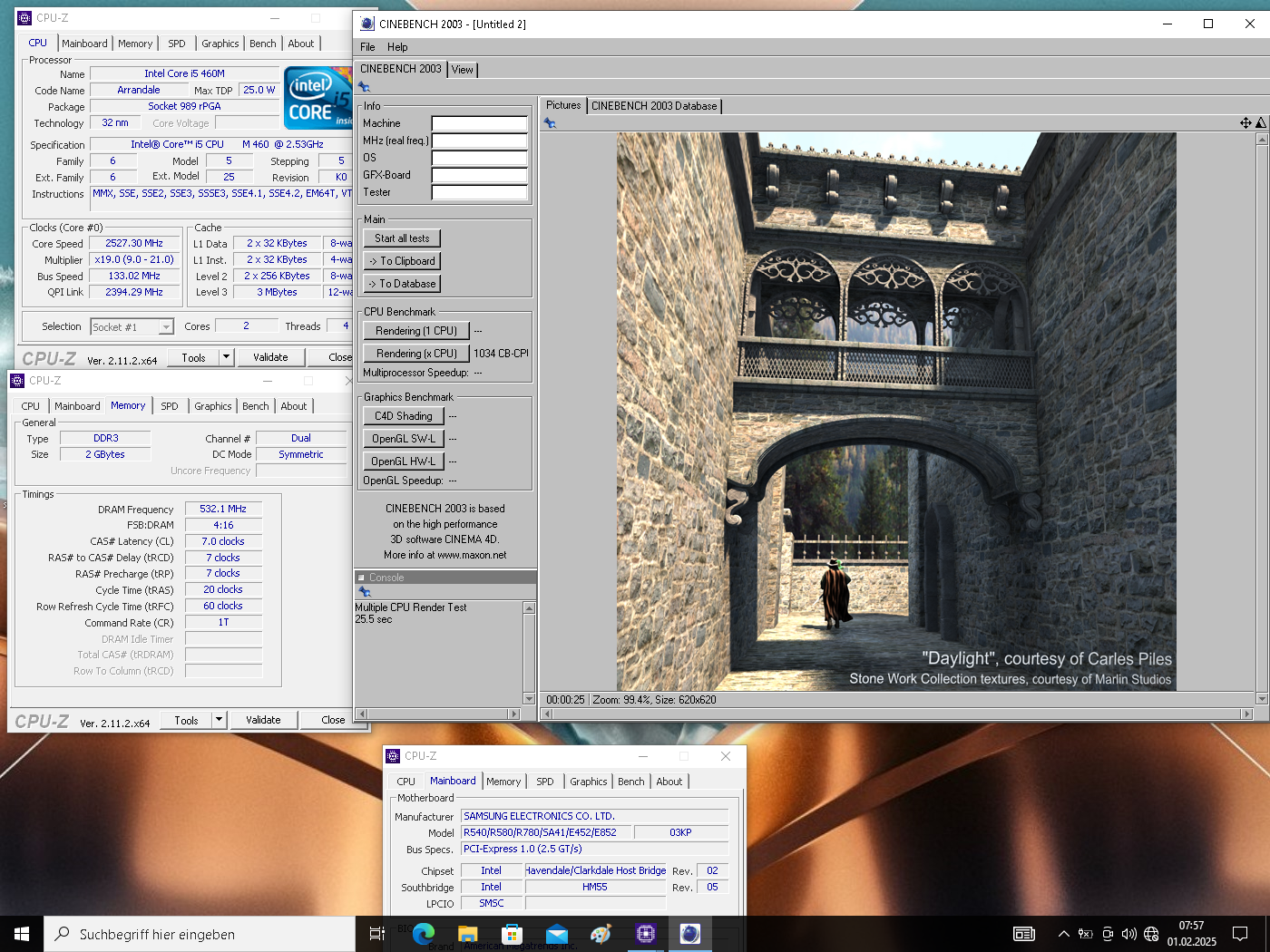Select the zoom triangle icon above the picture
This screenshot has width=1270, height=952.
coord(1261,122)
